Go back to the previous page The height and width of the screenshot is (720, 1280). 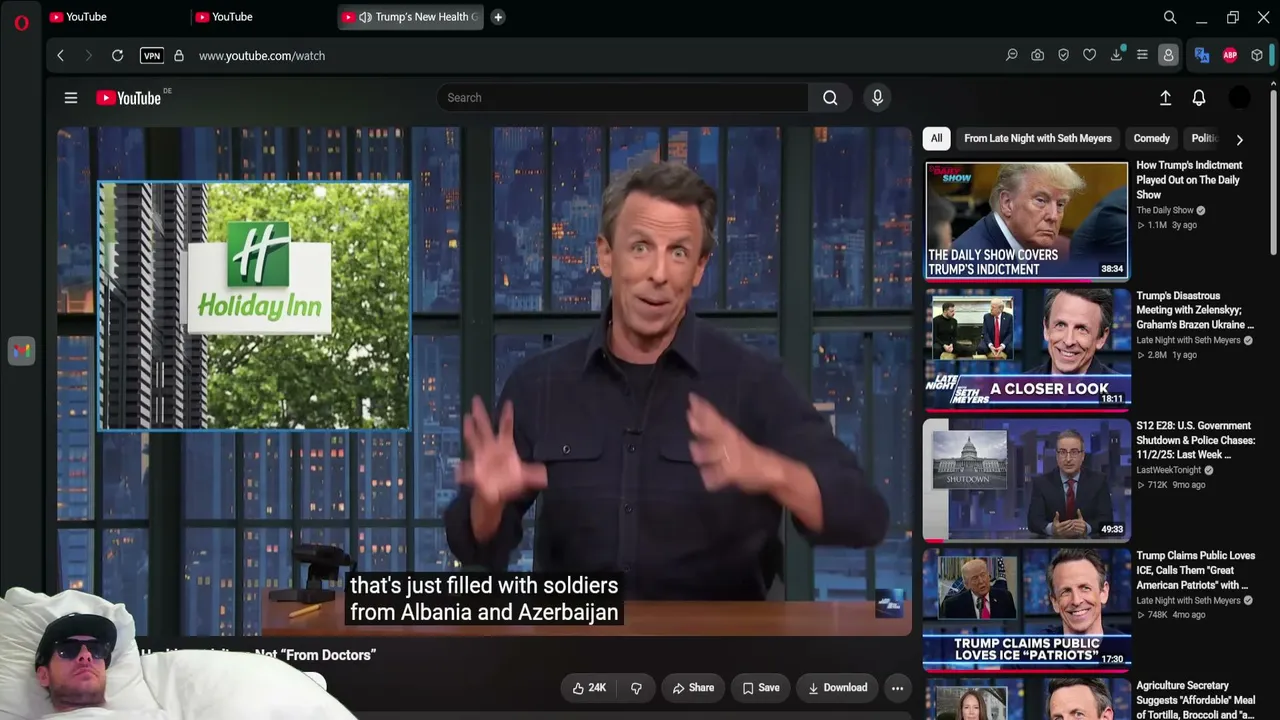[61, 56]
